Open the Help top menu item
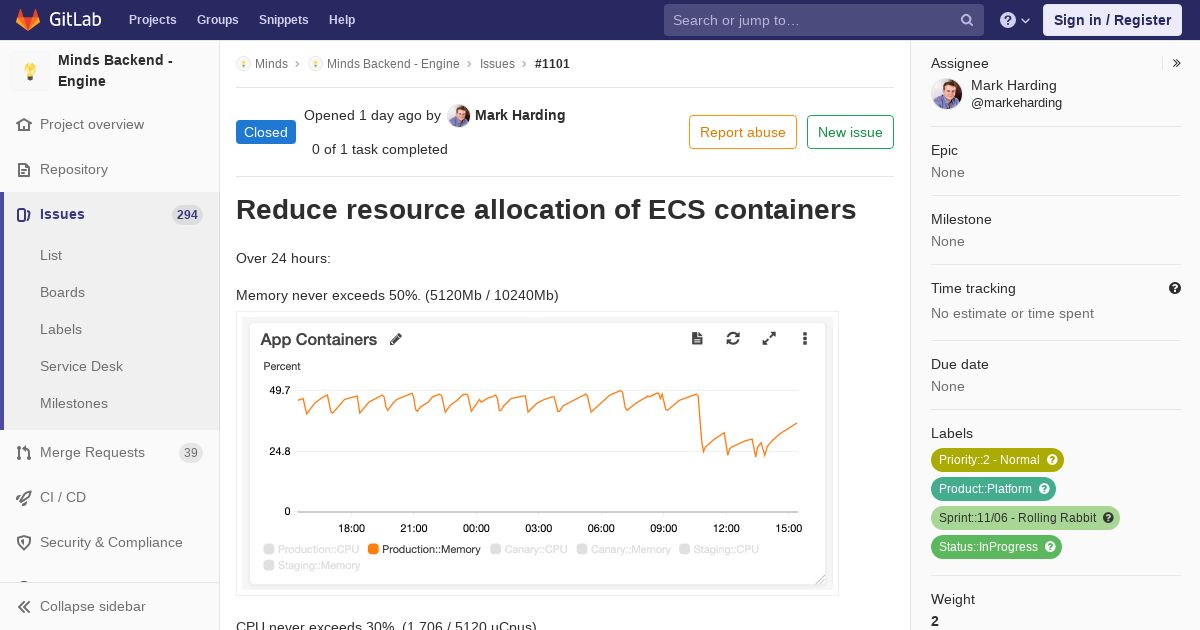Viewport: 1200px width, 630px height. (x=342, y=20)
